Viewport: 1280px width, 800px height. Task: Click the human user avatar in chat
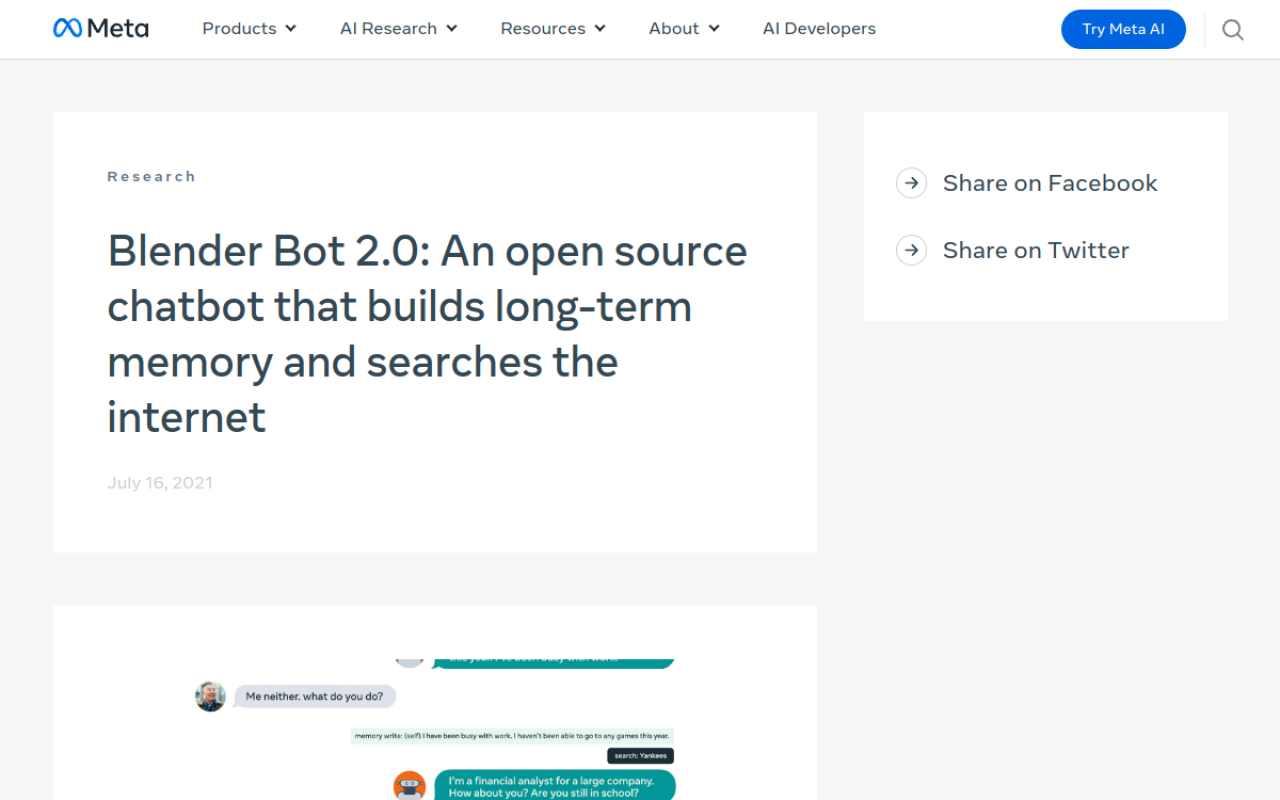(210, 696)
